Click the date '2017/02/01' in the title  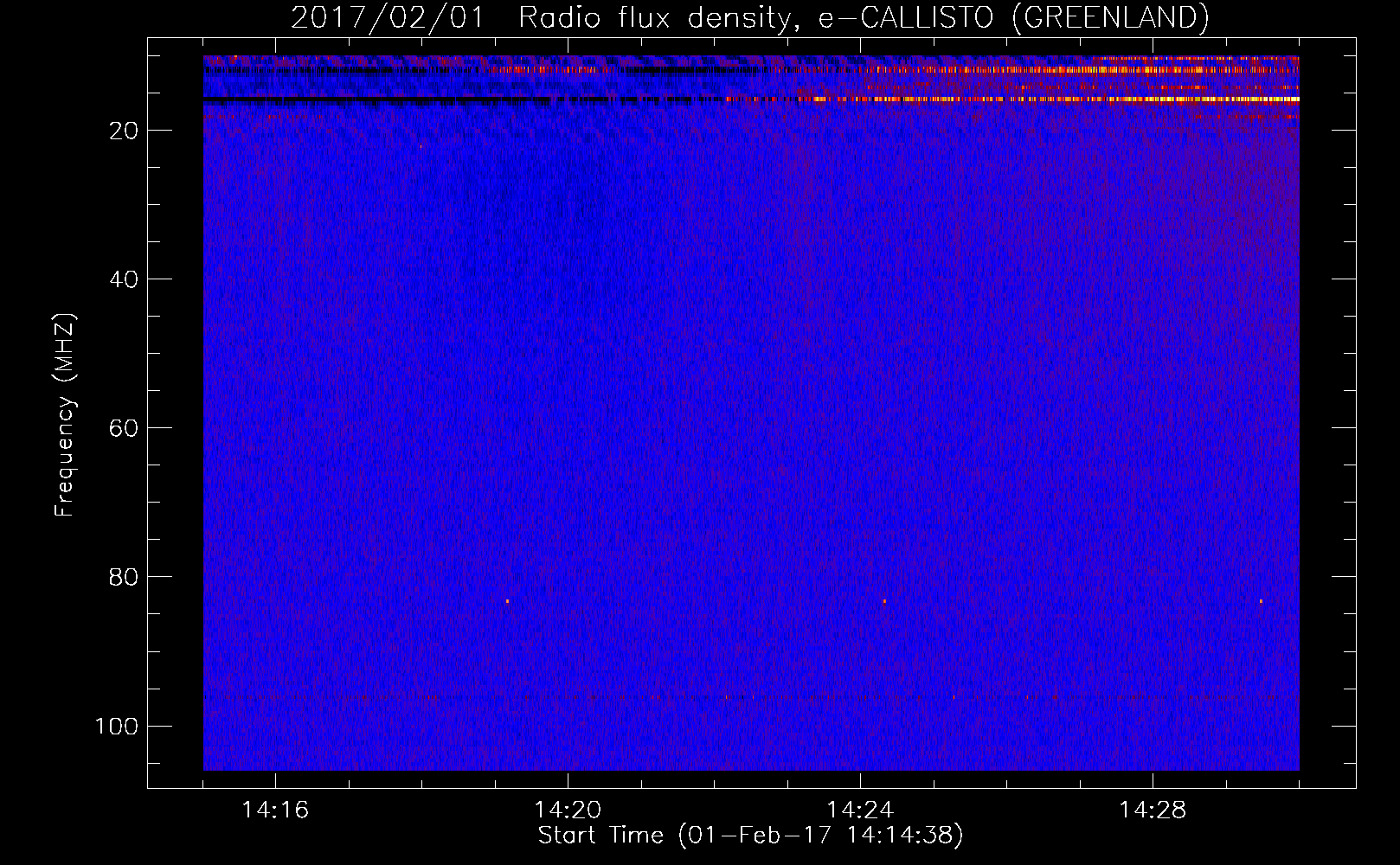(387, 17)
